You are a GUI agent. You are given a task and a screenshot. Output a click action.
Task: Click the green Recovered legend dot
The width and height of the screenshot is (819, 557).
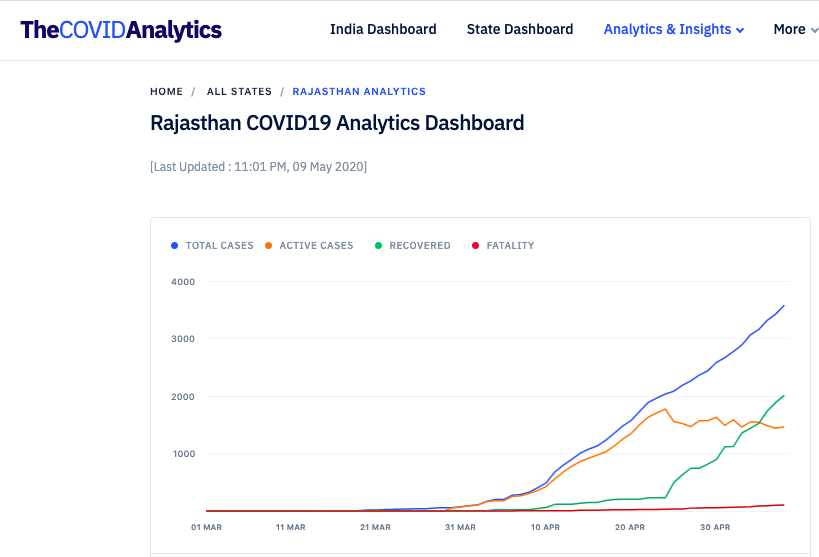379,246
